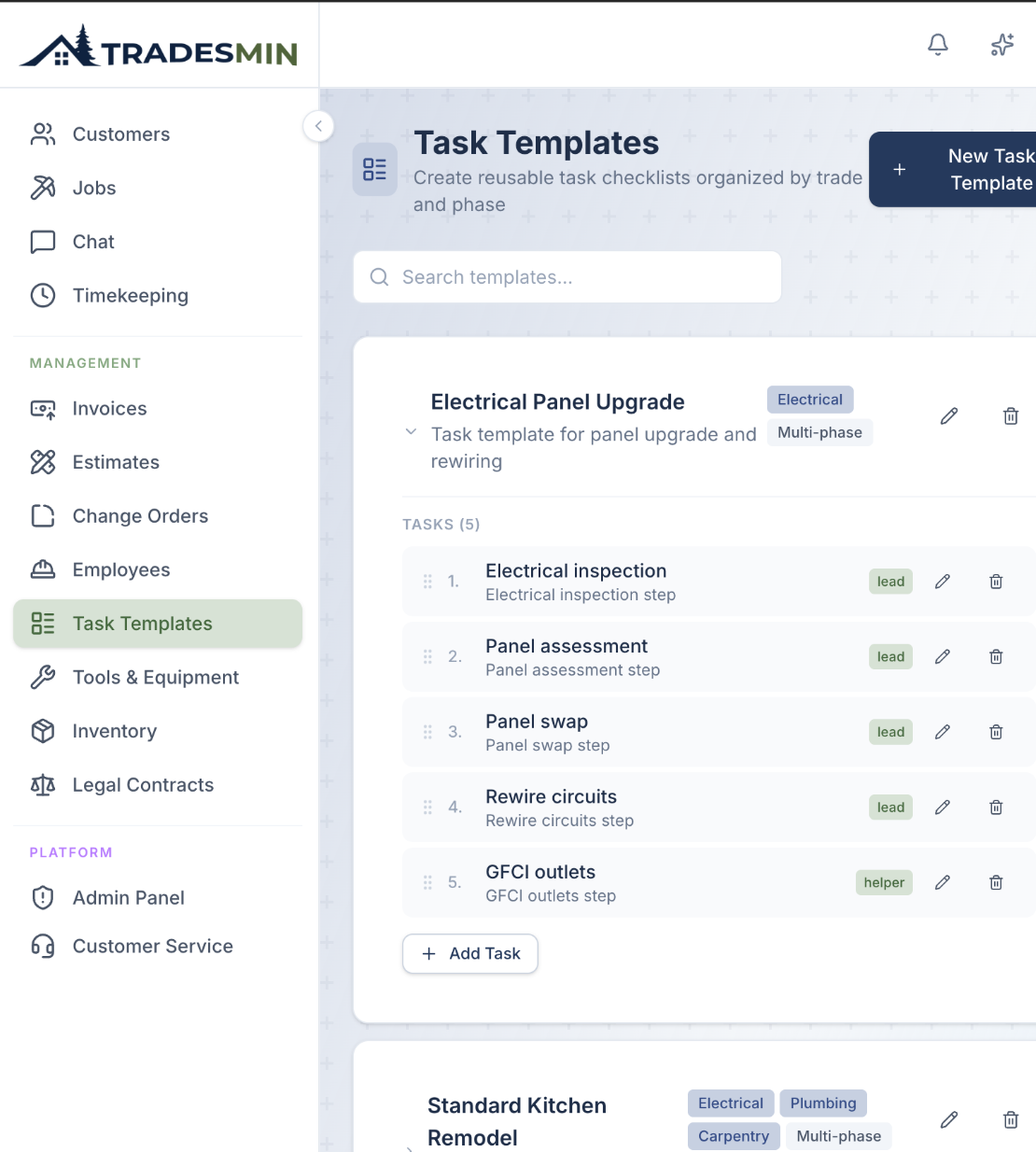Click Multi-phase tag on Panel Upgrade
The image size is (1036, 1152).
point(819,432)
